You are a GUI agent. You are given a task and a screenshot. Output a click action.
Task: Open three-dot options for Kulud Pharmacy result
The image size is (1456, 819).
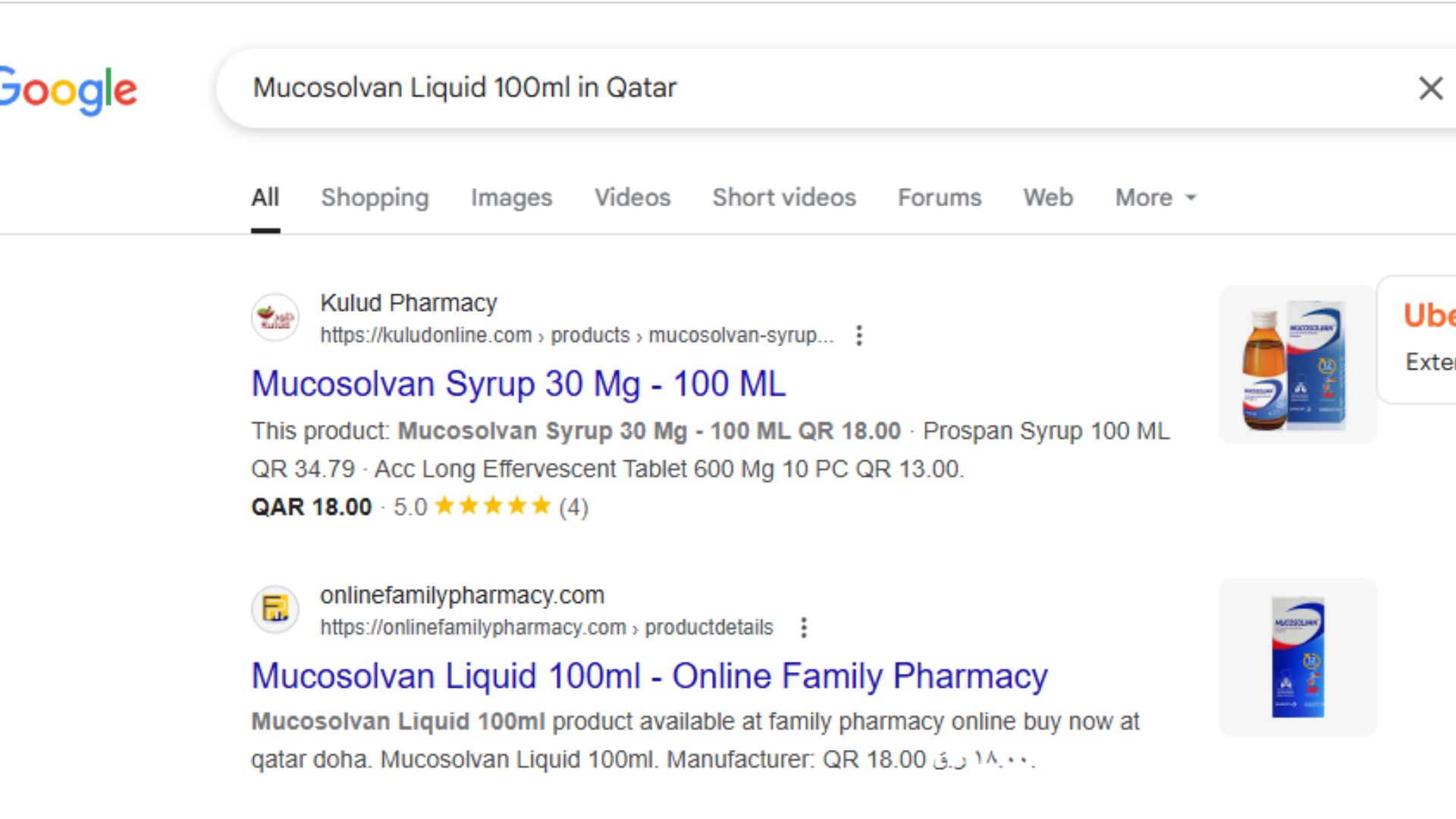click(x=859, y=335)
